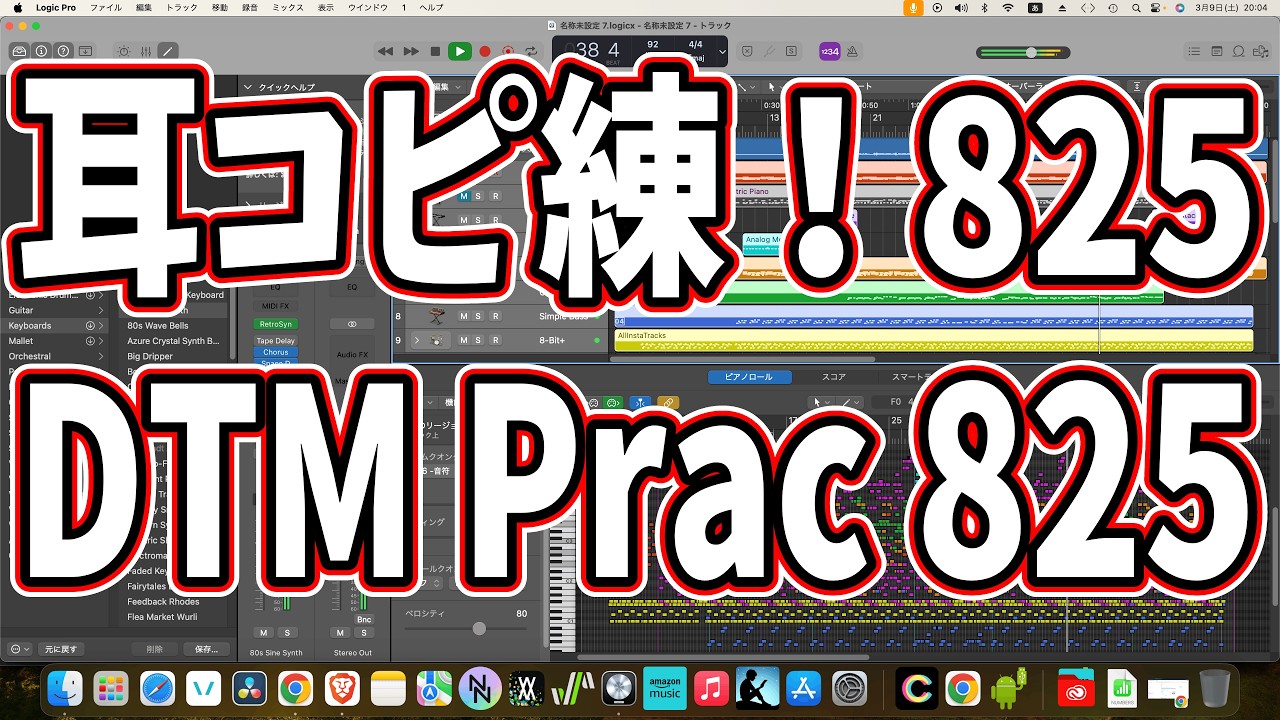Open the library gear action menu dropdown
Image resolution: width=1280 pixels, height=720 pixels.
click(19, 649)
